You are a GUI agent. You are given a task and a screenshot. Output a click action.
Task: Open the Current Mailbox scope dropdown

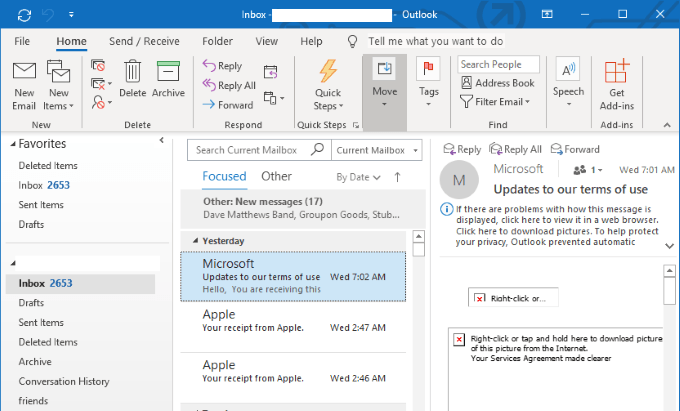coord(377,150)
